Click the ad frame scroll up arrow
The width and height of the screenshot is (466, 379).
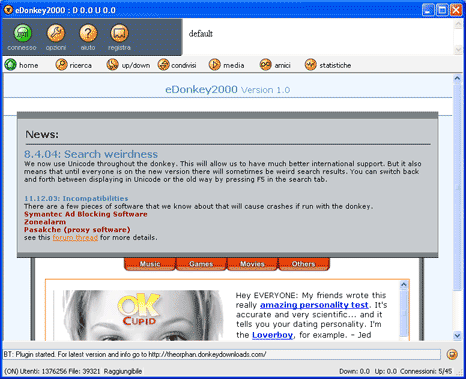click(404, 285)
